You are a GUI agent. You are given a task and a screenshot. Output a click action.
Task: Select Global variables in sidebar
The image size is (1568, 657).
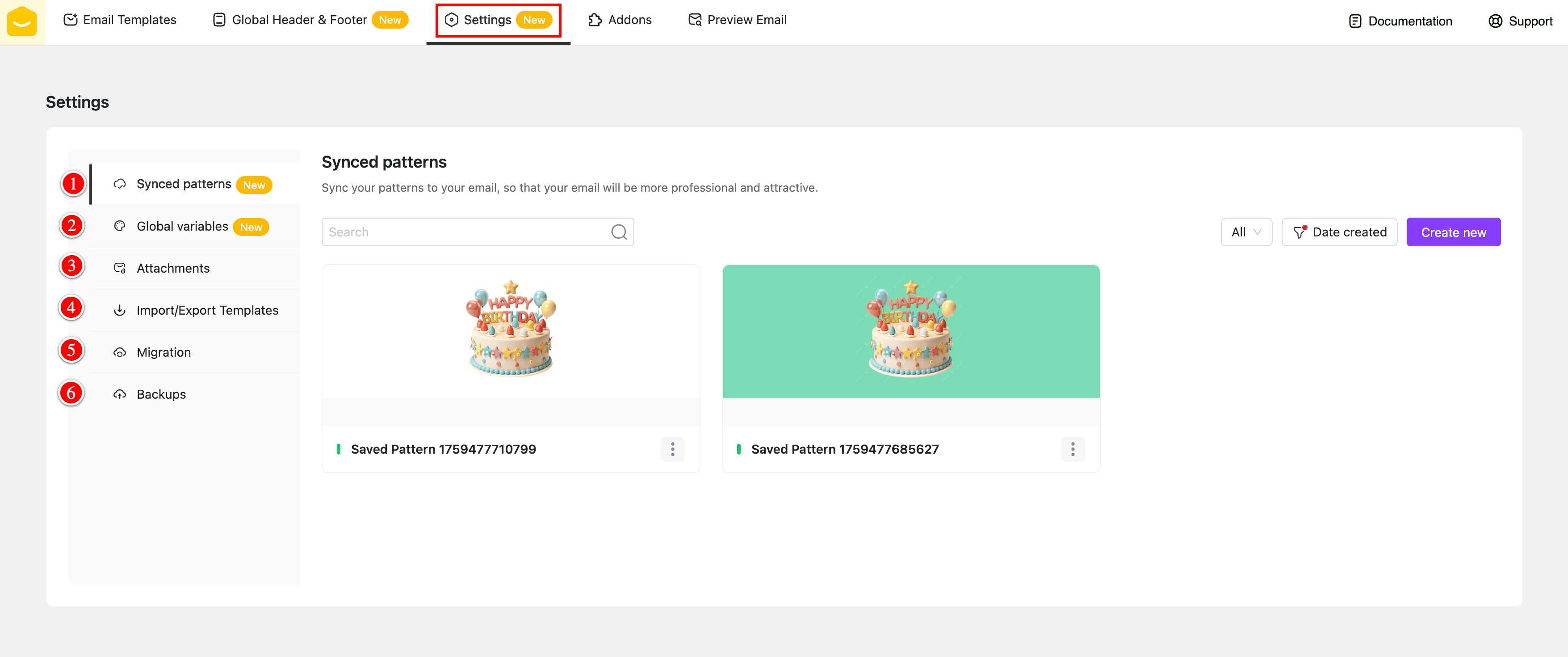pyautogui.click(x=182, y=227)
